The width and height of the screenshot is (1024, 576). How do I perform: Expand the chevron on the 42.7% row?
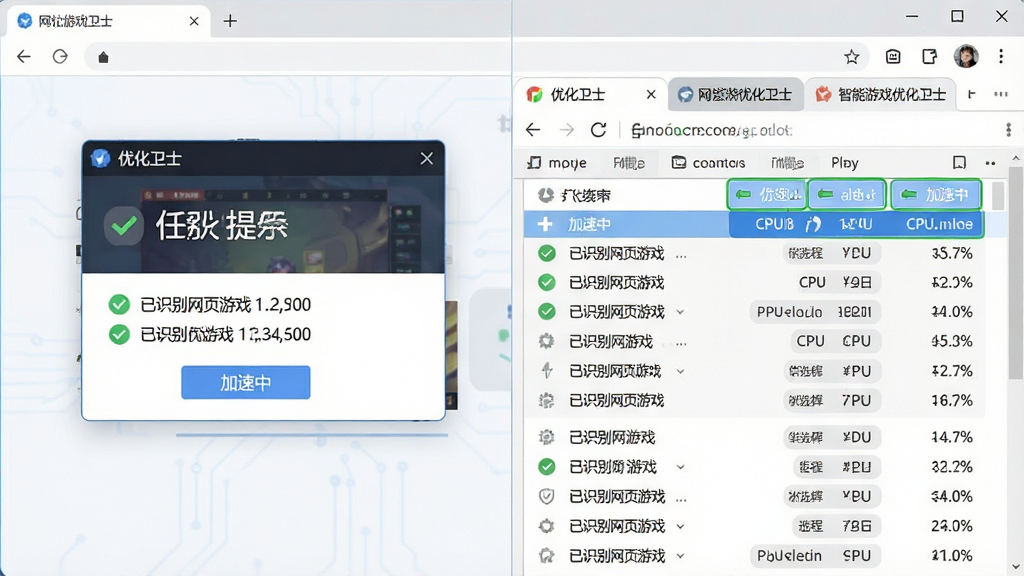pyautogui.click(x=680, y=372)
